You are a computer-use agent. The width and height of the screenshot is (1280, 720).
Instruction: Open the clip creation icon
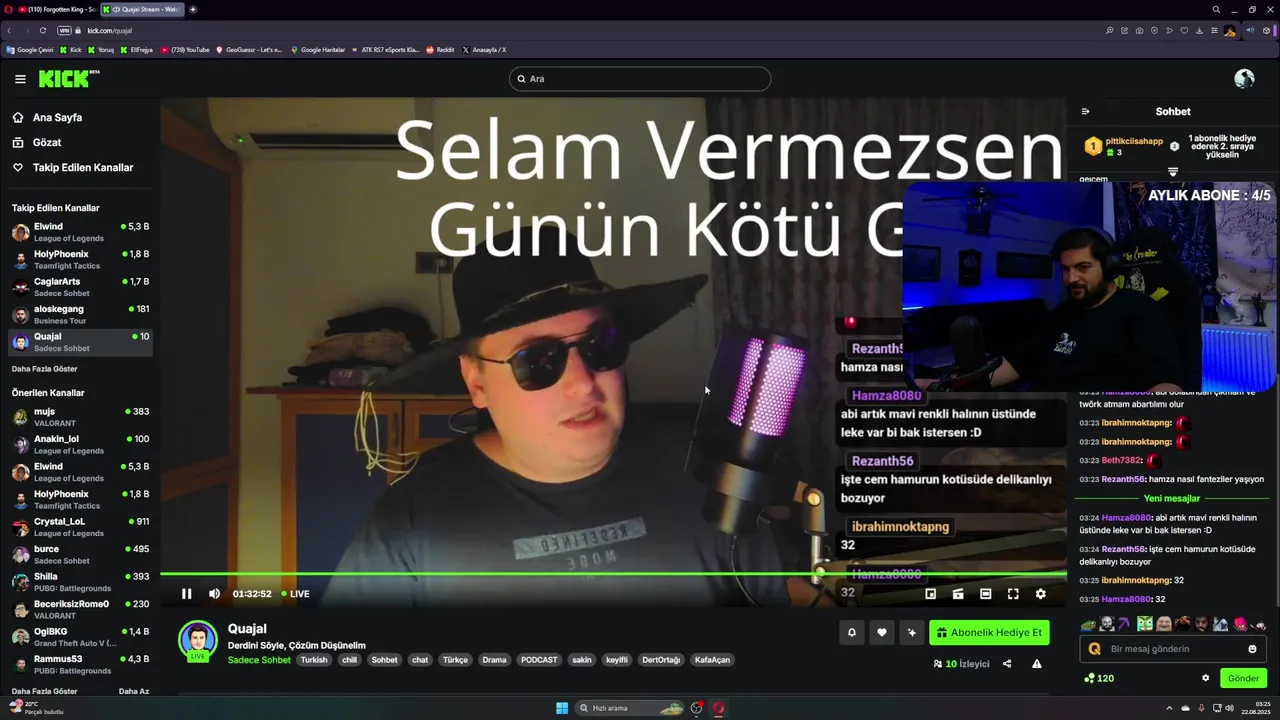(958, 594)
